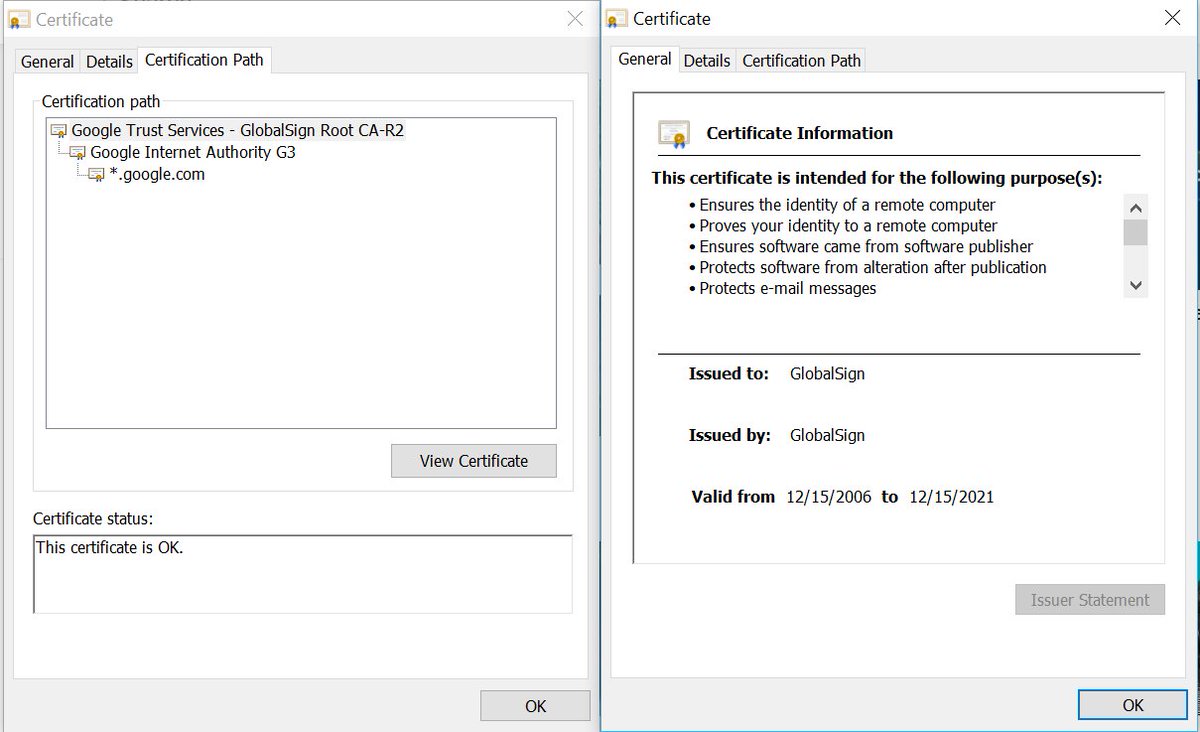Confirm with OK in left Certificate window
Screen dimensions: 1200x732
[535, 706]
